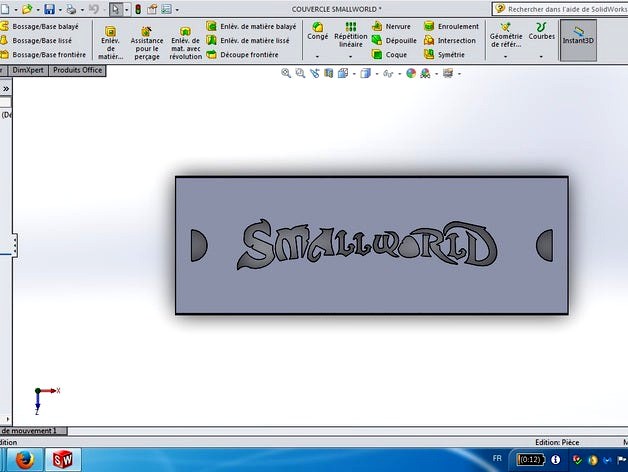Image resolution: width=628 pixels, height=472 pixels.
Task: Activate the Coque shell tool
Action: 390,55
